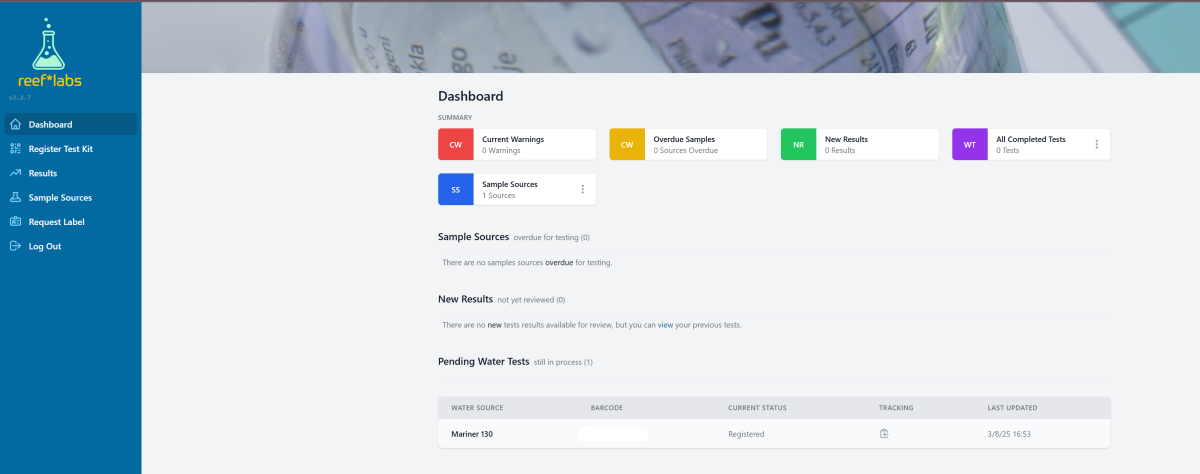1200x474 pixels.
Task: Click last updated 3/8/25 16:53 cell
Action: coord(1009,434)
